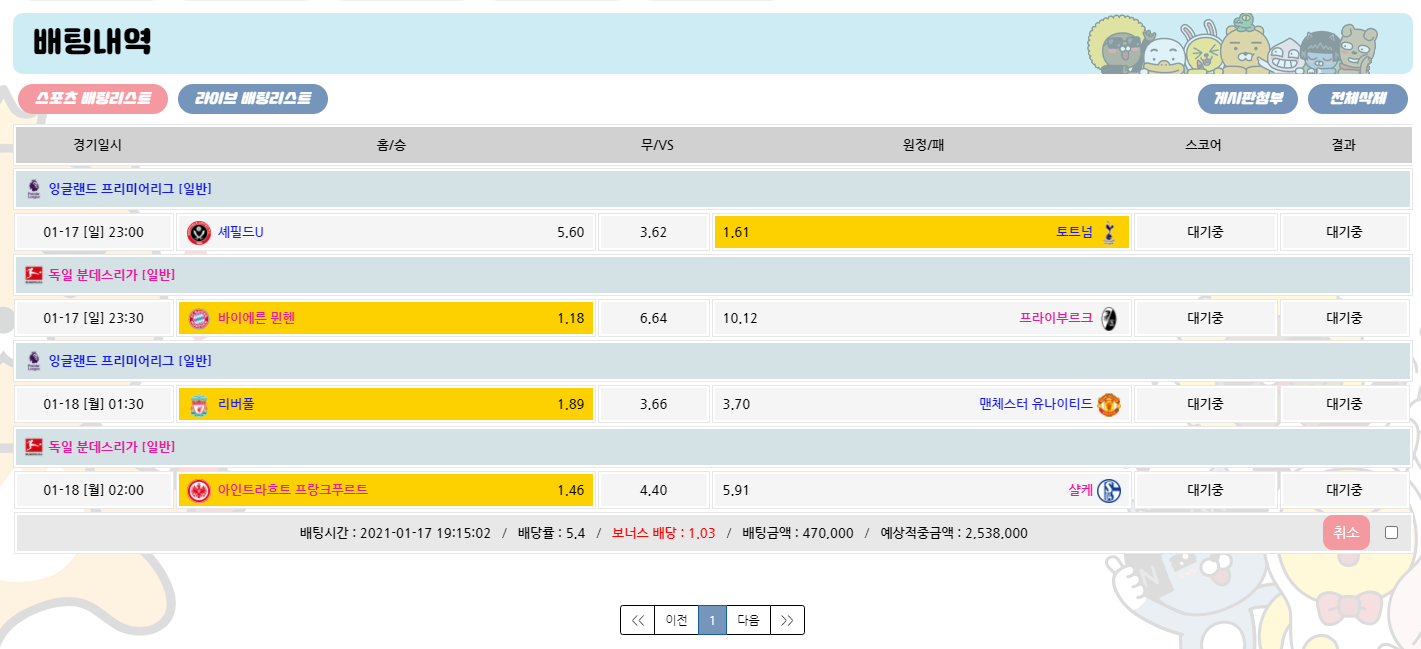Jump to last page with >> arrow
The image size is (1421, 649).
pyautogui.click(x=787, y=620)
